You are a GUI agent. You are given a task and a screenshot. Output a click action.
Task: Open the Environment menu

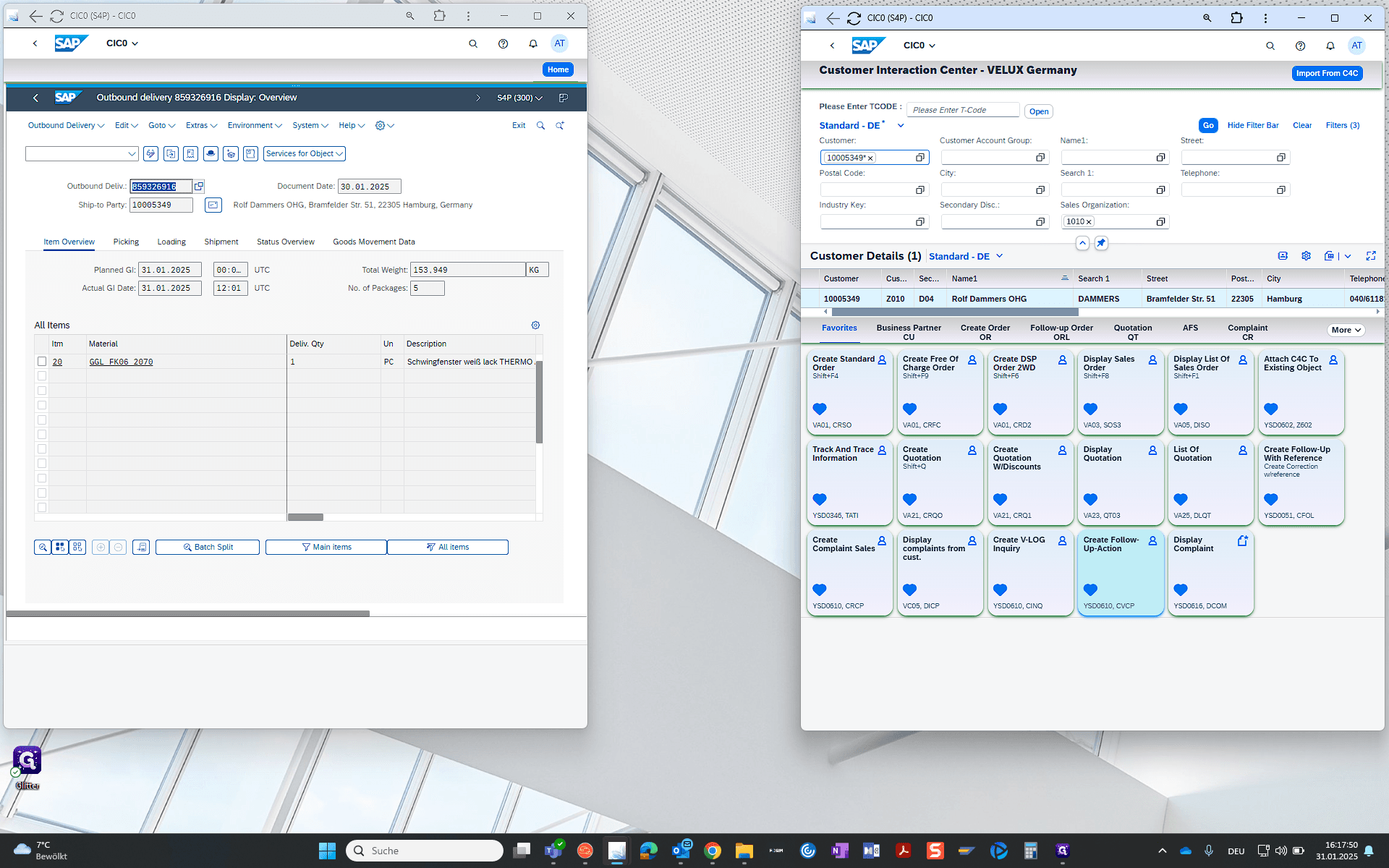tap(255, 125)
